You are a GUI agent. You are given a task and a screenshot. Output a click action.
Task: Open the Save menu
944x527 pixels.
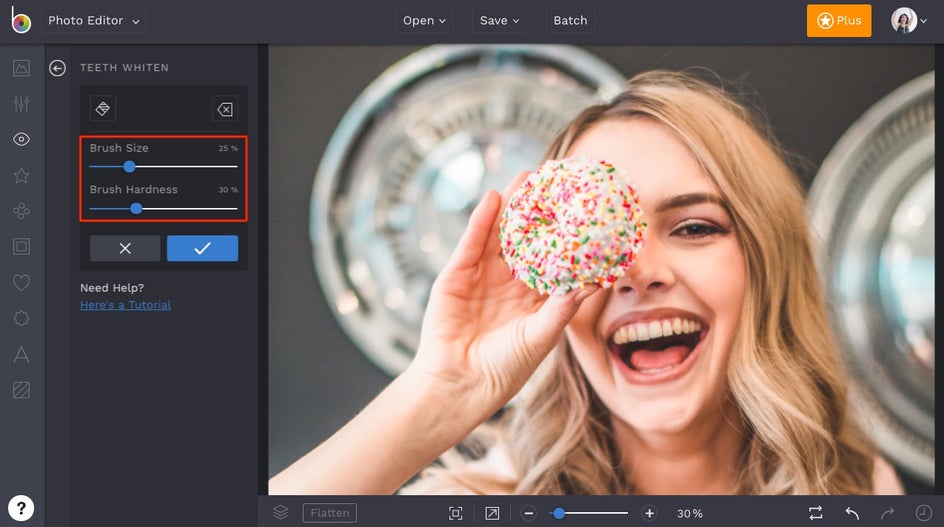(499, 20)
